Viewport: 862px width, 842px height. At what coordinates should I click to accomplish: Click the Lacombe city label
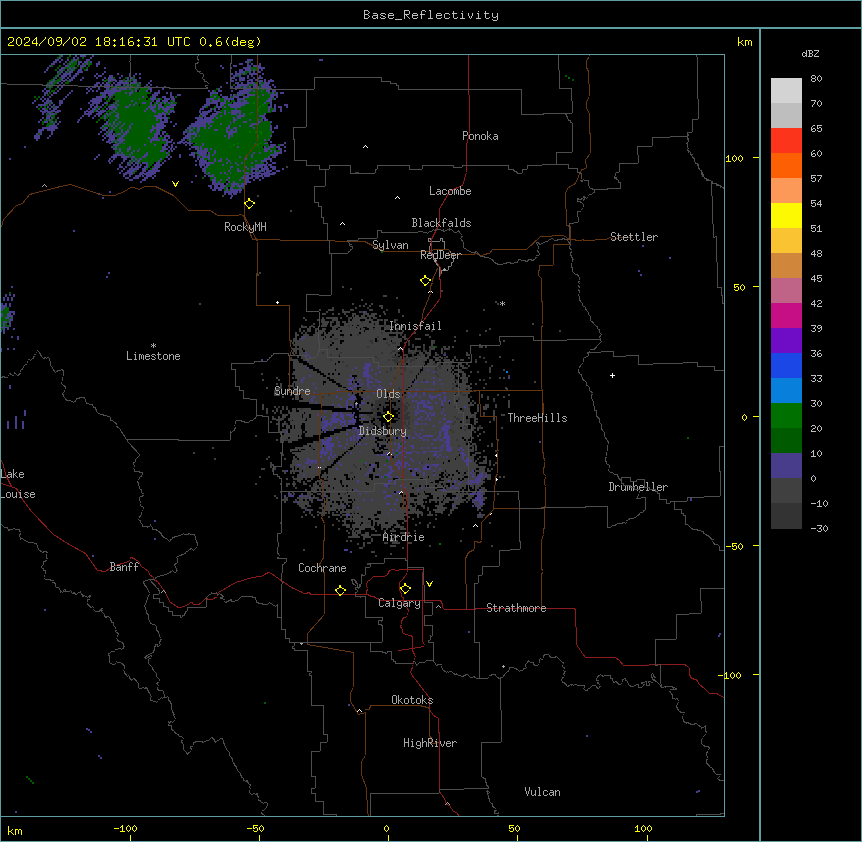450,191
